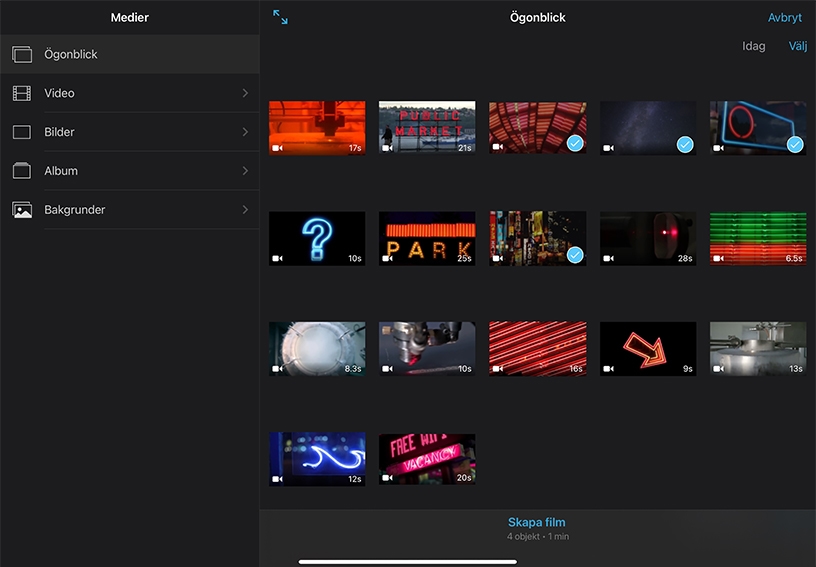The width and height of the screenshot is (816, 567).
Task: Deselect the blue neon frame clip checkmark
Action: (795, 144)
